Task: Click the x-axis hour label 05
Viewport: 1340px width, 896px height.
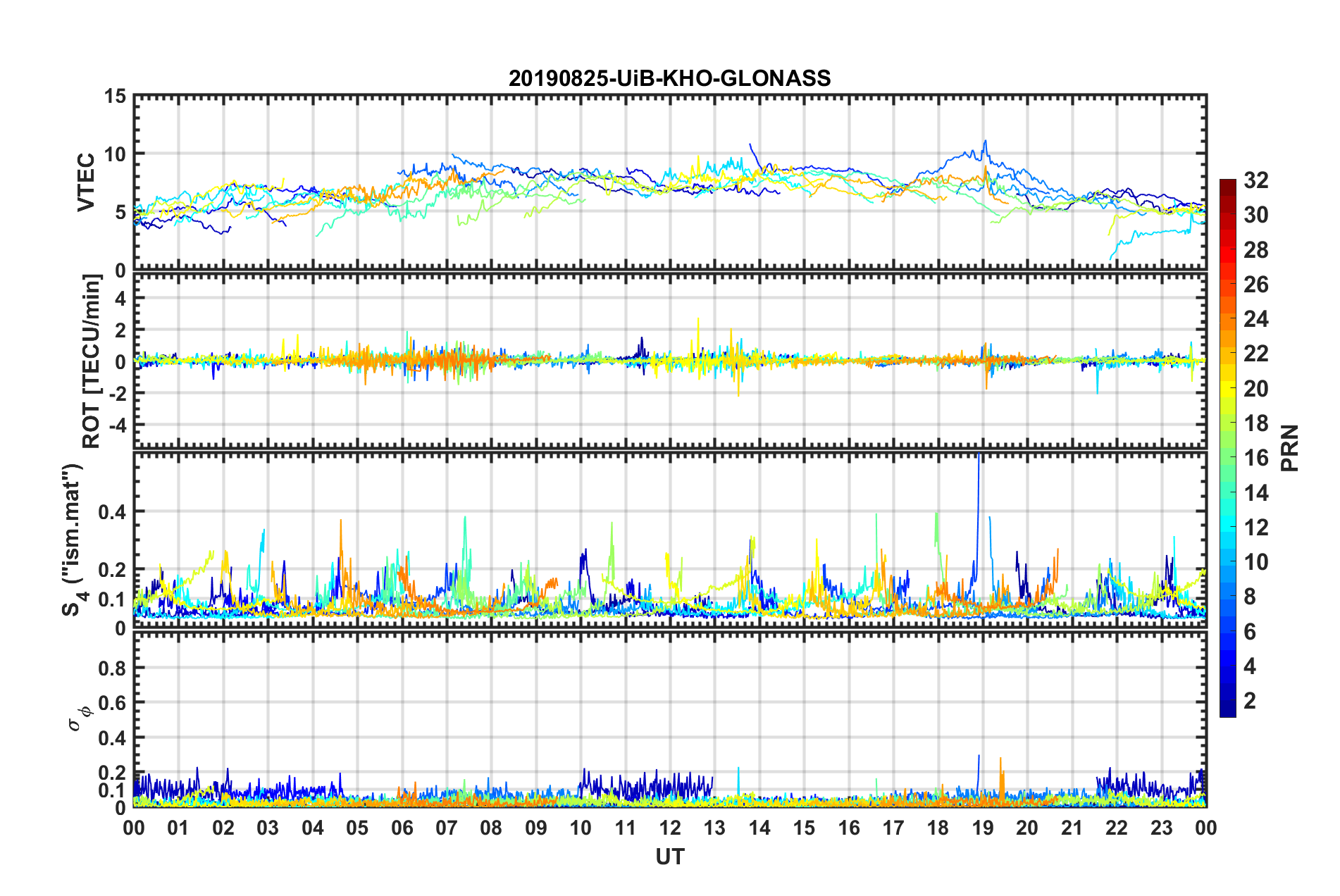Action: coord(357,828)
